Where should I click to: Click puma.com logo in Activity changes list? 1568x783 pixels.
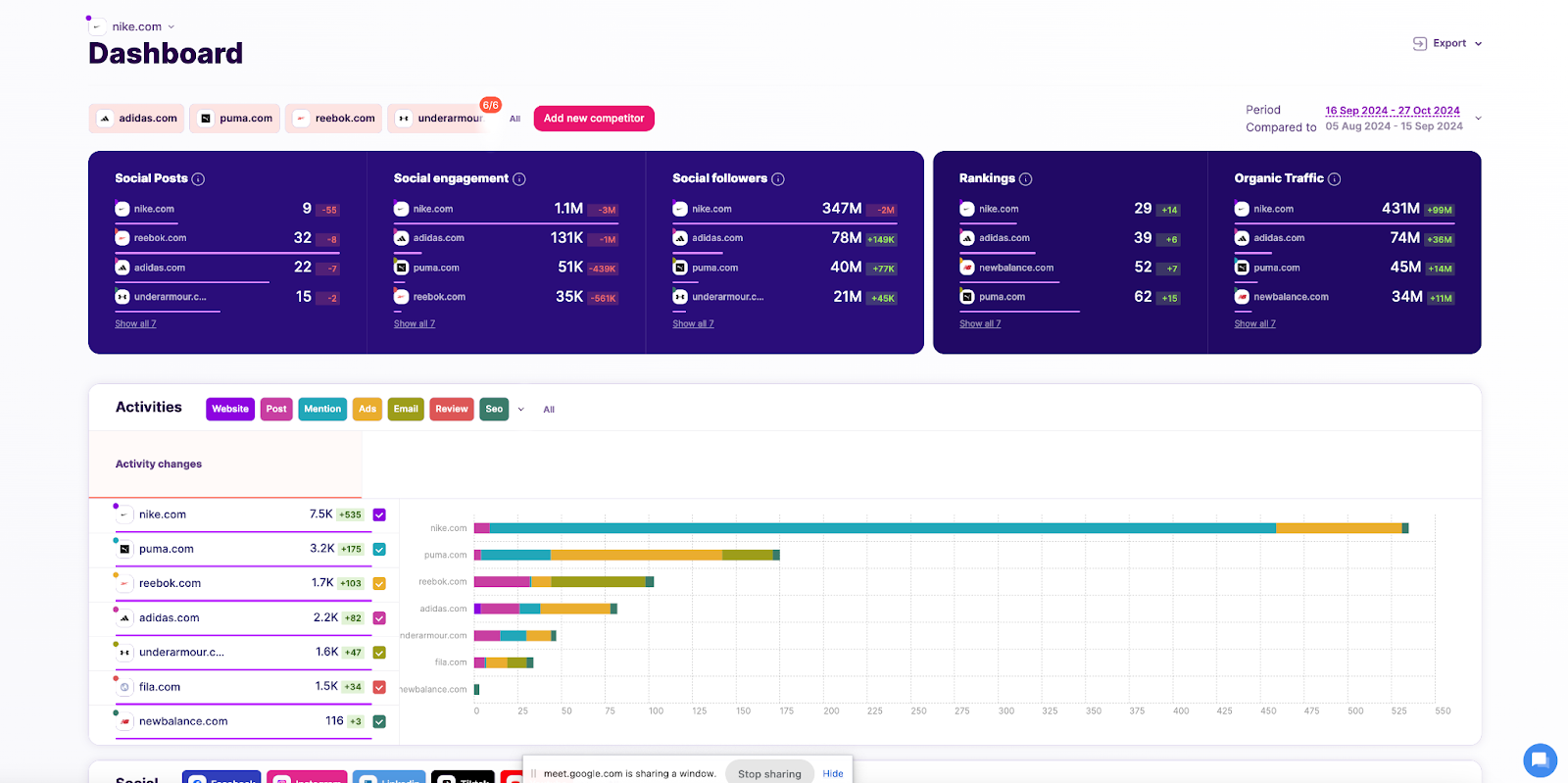click(x=124, y=549)
